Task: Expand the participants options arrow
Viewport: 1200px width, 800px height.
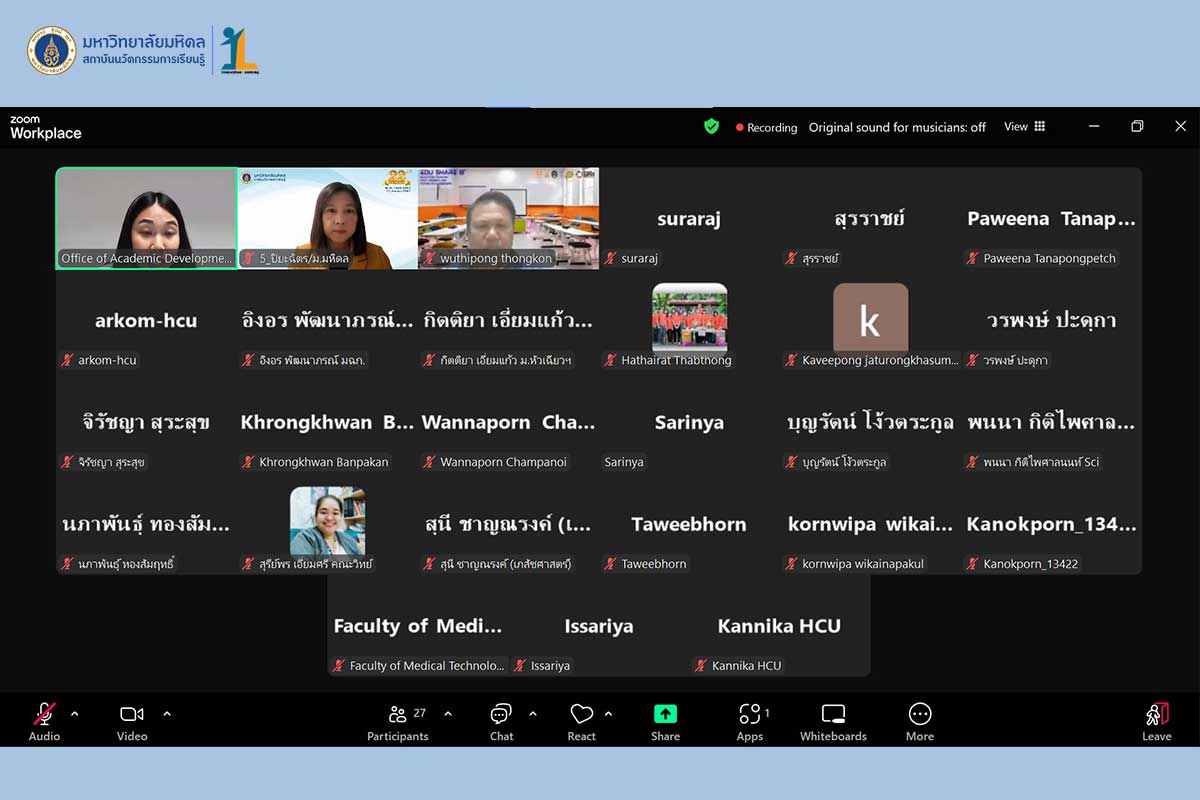Action: click(448, 714)
